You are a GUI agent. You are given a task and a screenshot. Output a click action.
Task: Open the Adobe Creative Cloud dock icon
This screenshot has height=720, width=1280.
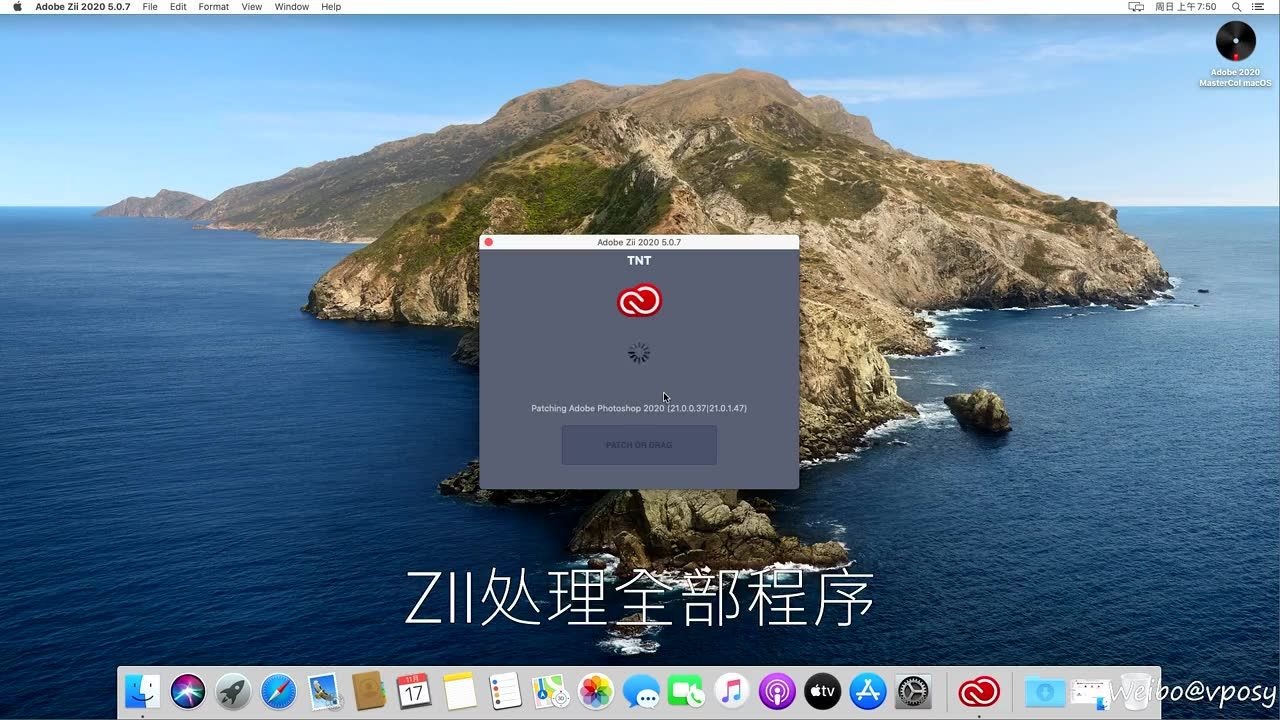(978, 690)
